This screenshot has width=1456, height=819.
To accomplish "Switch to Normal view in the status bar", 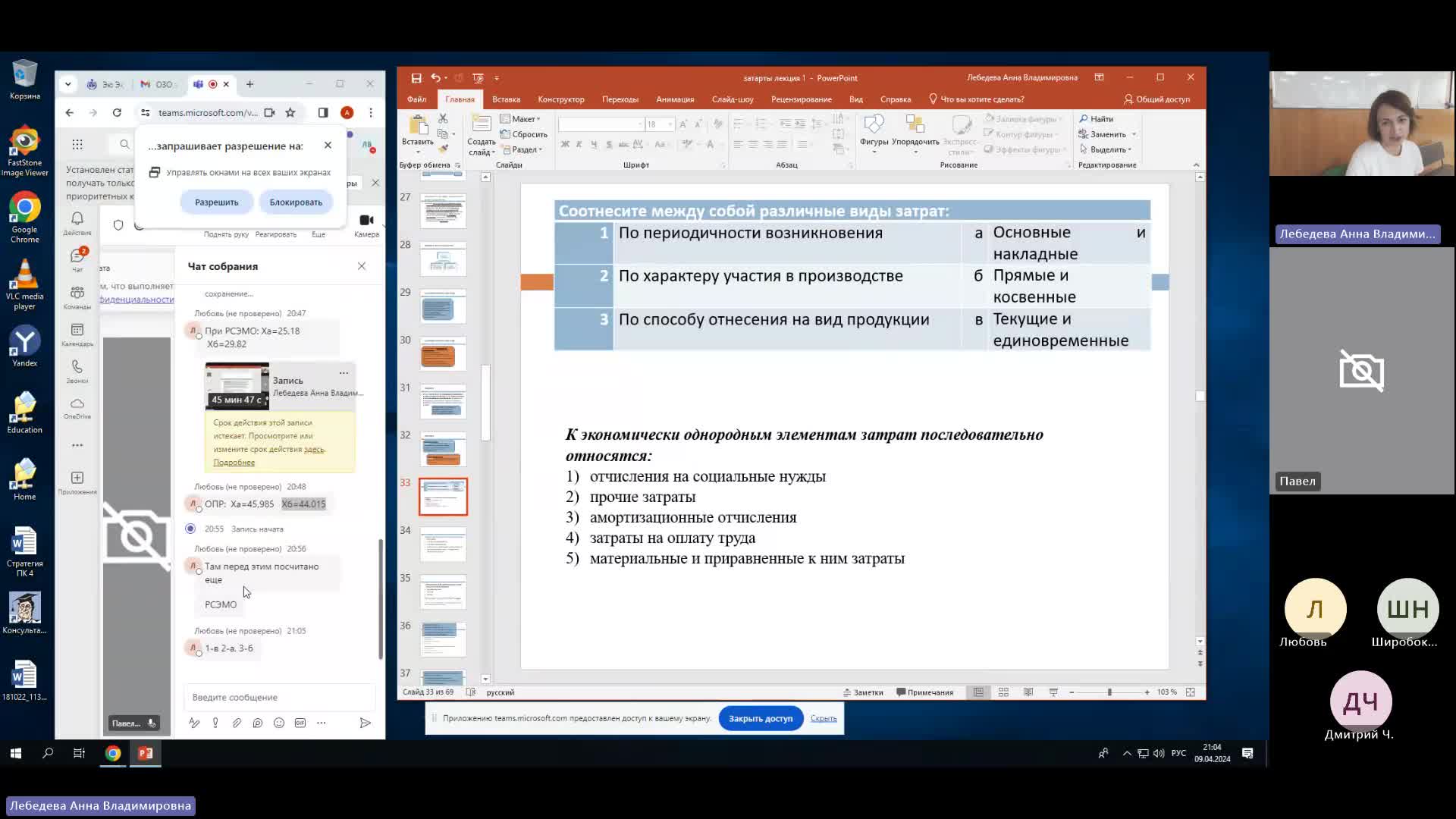I will point(978,692).
